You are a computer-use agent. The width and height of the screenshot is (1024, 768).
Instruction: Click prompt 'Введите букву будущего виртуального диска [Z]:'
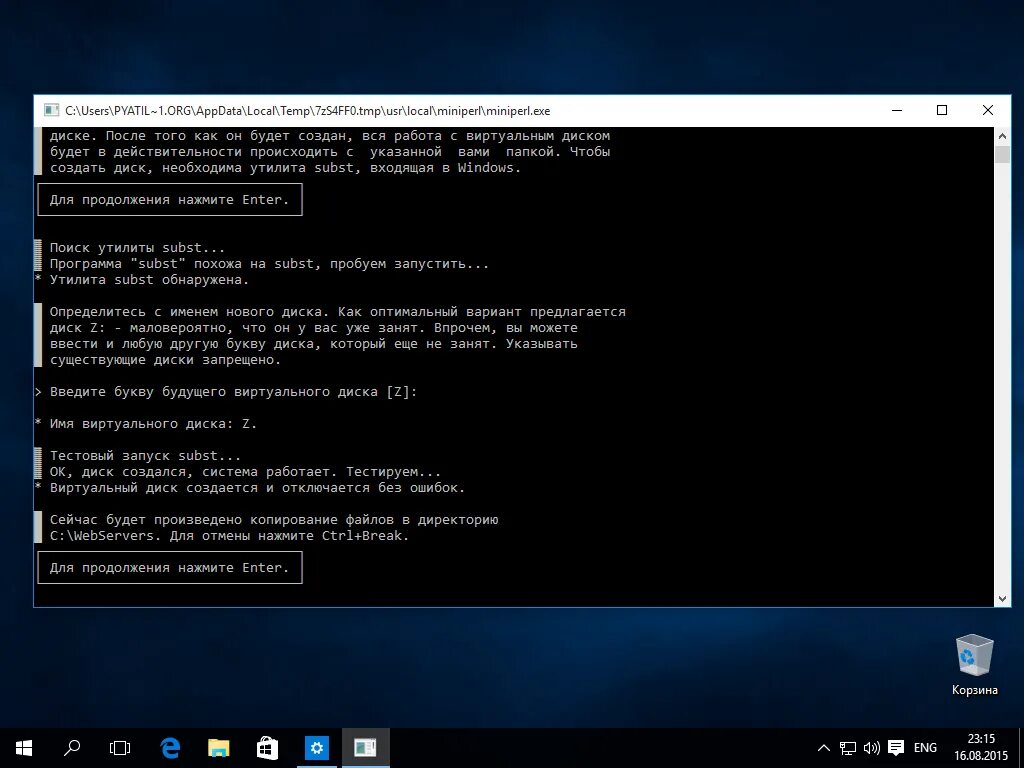point(233,392)
